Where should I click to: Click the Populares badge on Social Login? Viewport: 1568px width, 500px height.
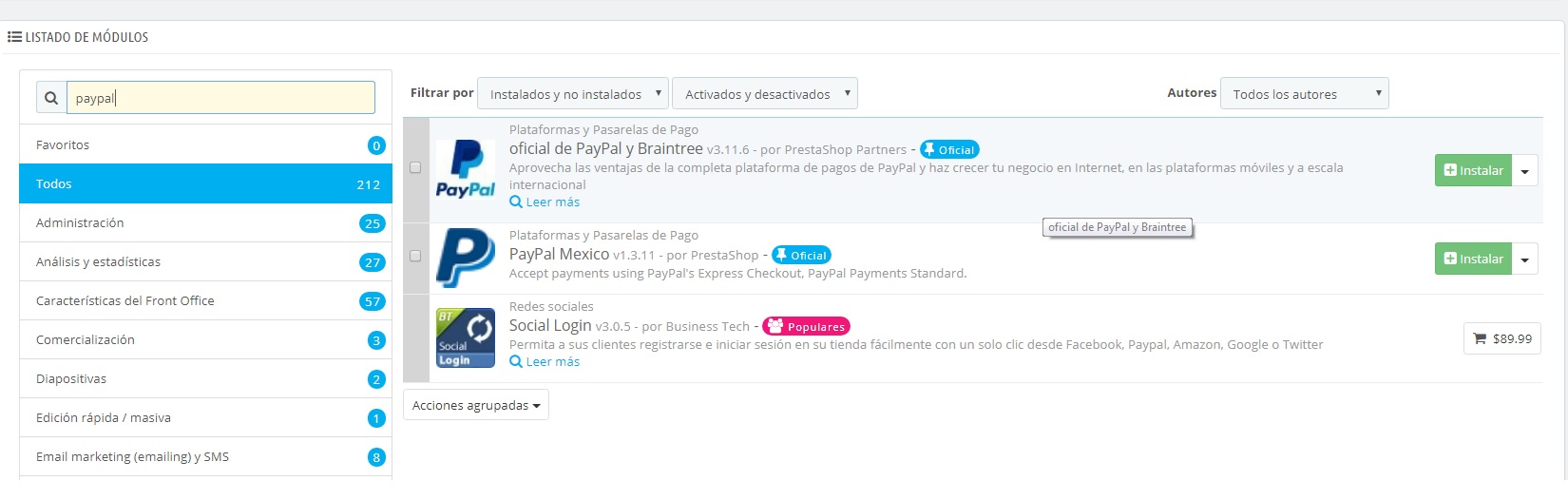coord(806,326)
